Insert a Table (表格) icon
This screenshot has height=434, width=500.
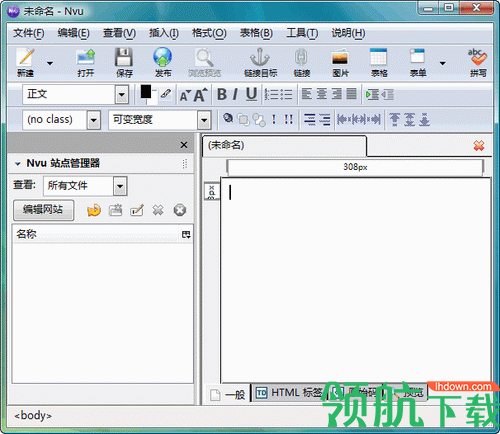point(379,62)
